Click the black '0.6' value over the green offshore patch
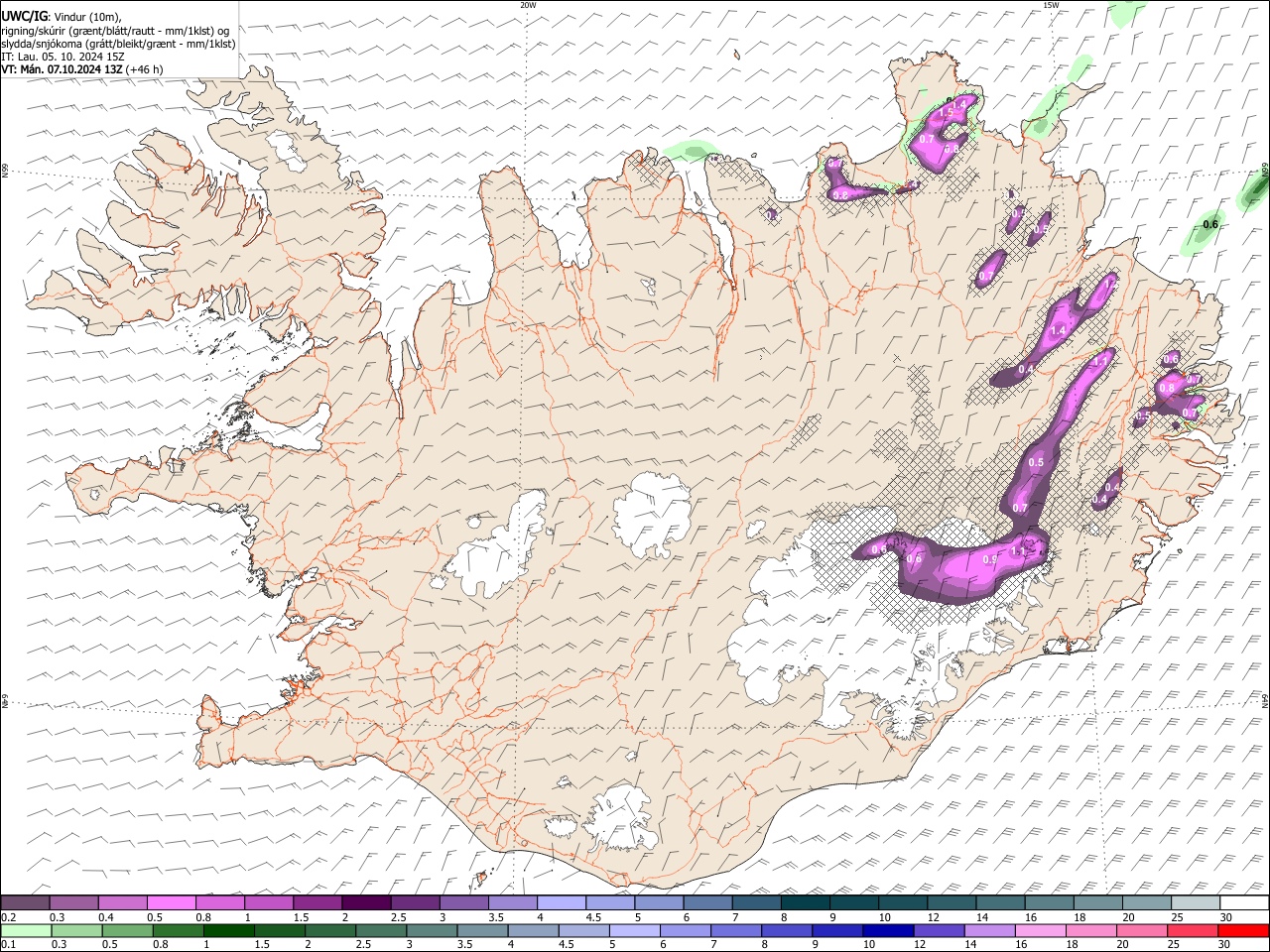This screenshot has height=952, width=1270. click(1209, 225)
